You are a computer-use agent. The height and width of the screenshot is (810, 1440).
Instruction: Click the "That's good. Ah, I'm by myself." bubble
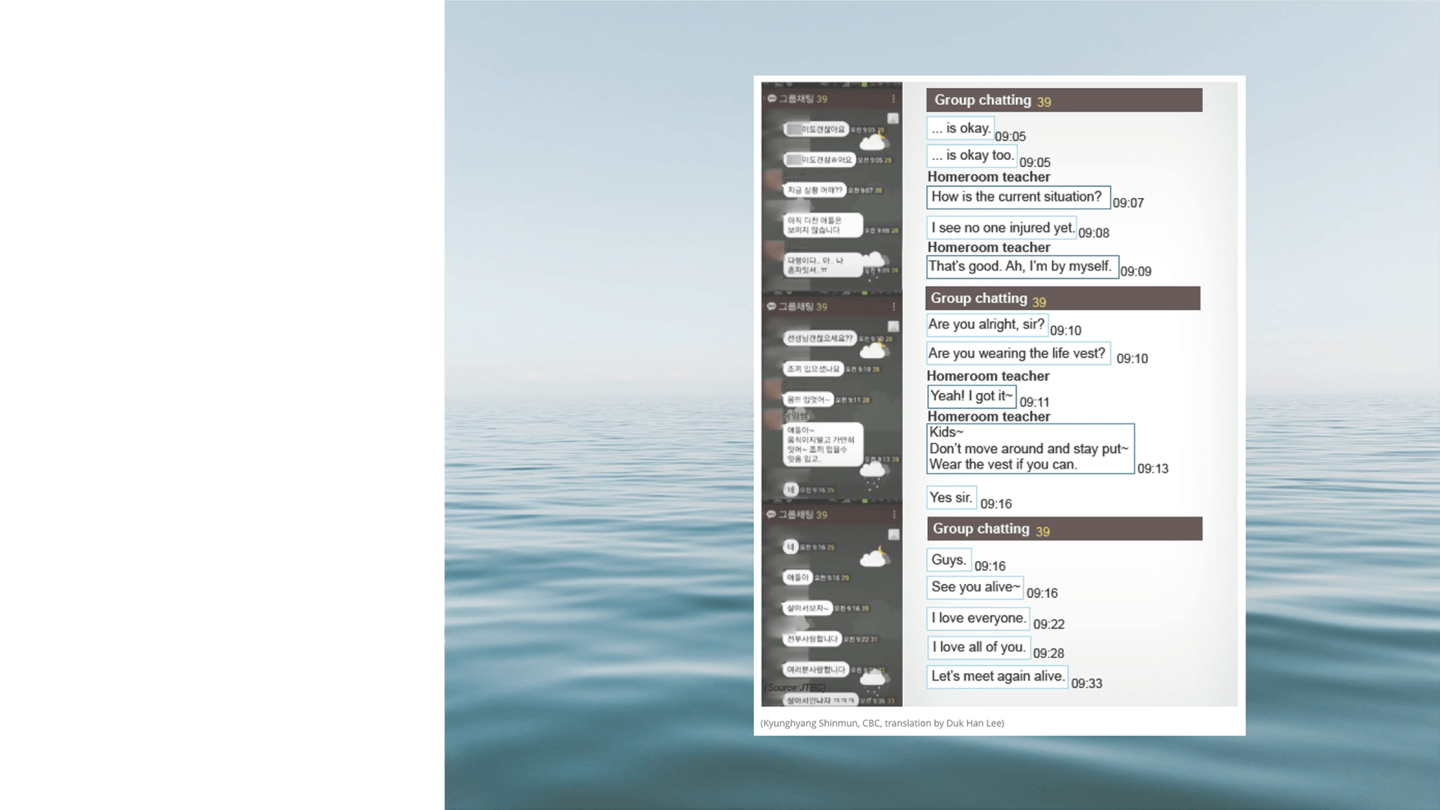(x=1021, y=267)
